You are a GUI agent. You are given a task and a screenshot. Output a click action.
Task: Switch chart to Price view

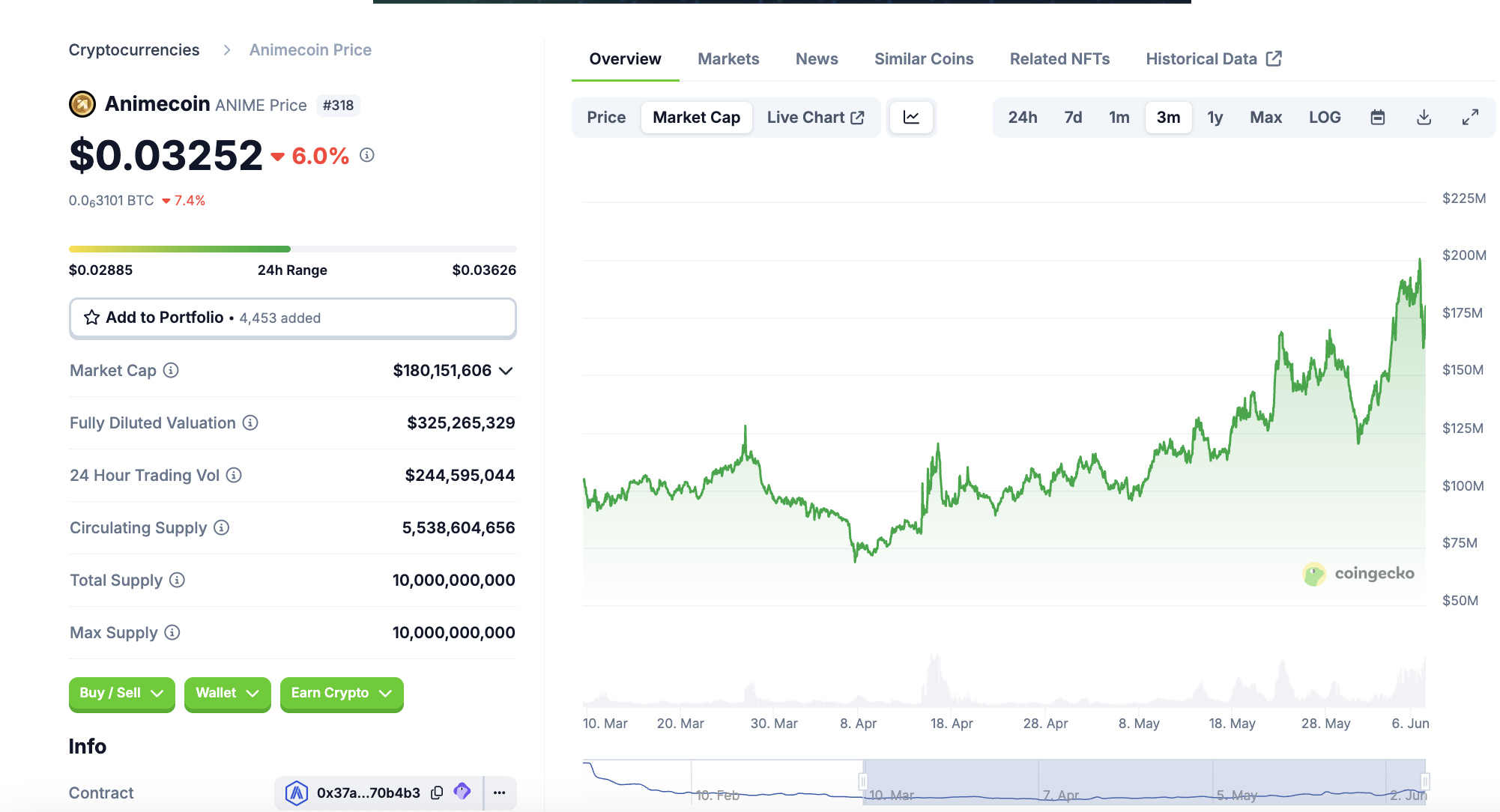click(x=606, y=118)
